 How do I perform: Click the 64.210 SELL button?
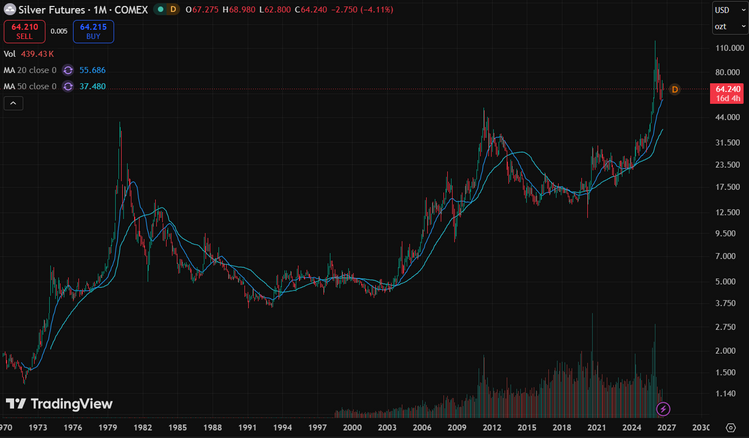click(x=24, y=32)
